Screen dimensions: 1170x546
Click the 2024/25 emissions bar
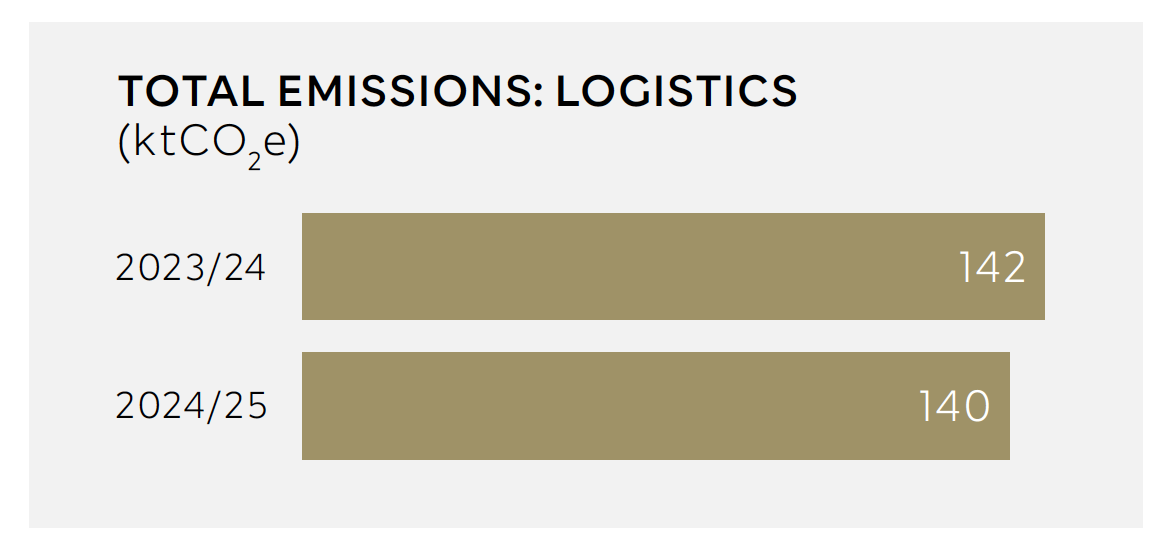(x=656, y=406)
